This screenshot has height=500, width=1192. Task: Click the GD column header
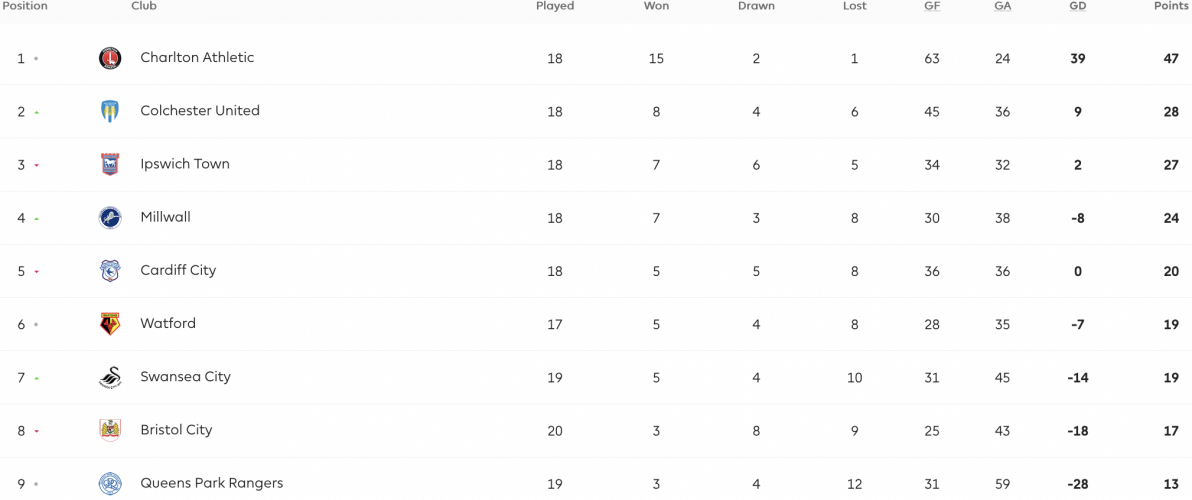tap(1078, 6)
